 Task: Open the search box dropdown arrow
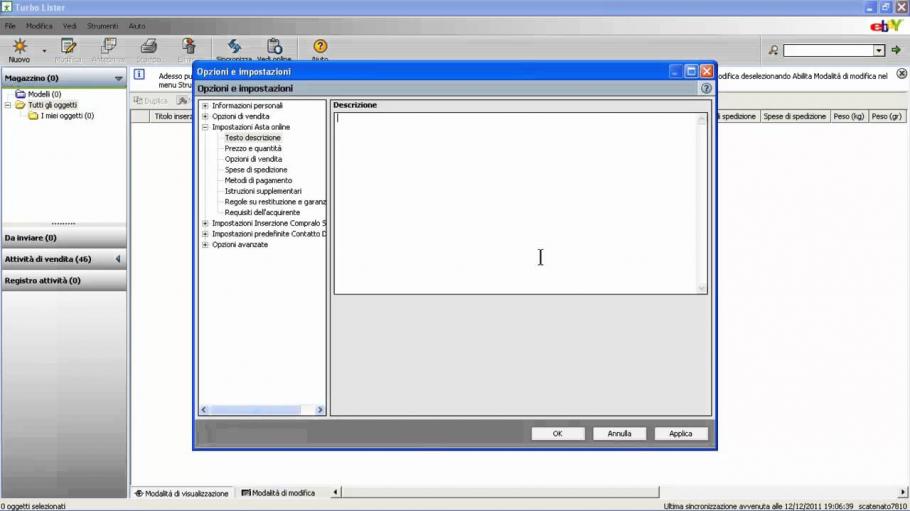(879, 51)
